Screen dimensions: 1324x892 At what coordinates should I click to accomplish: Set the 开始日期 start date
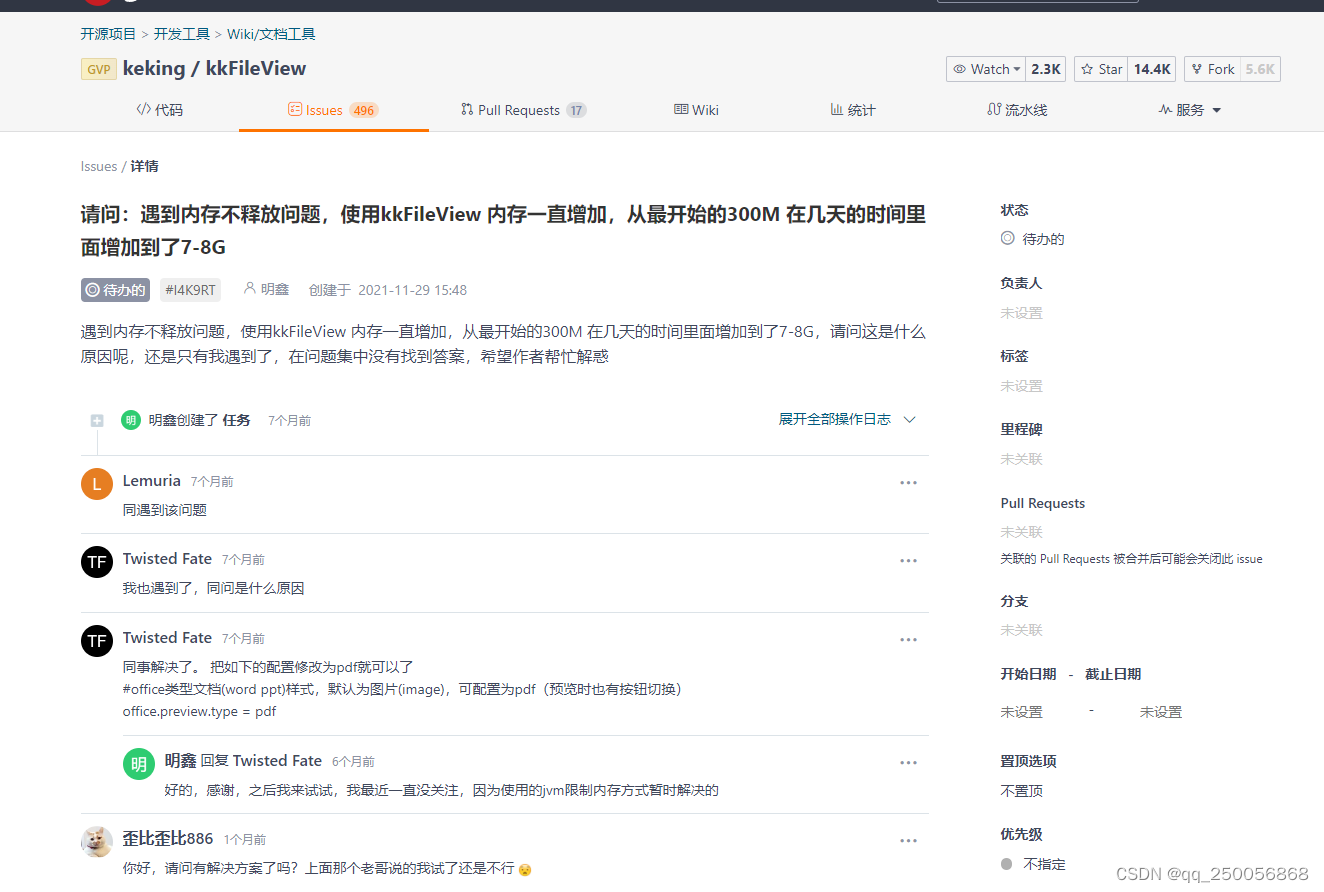pos(1022,712)
